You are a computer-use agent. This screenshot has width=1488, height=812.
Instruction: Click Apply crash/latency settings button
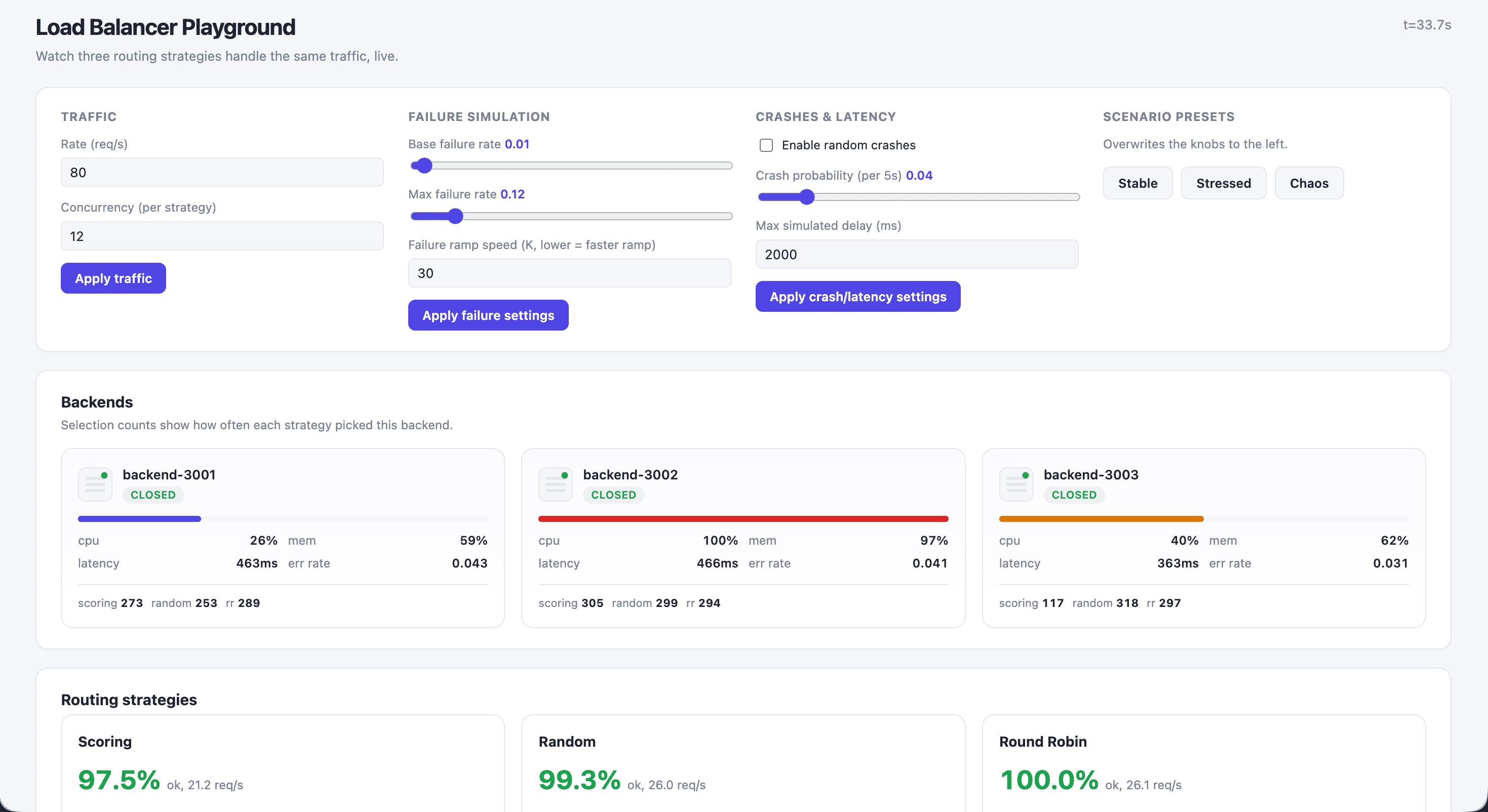point(858,297)
